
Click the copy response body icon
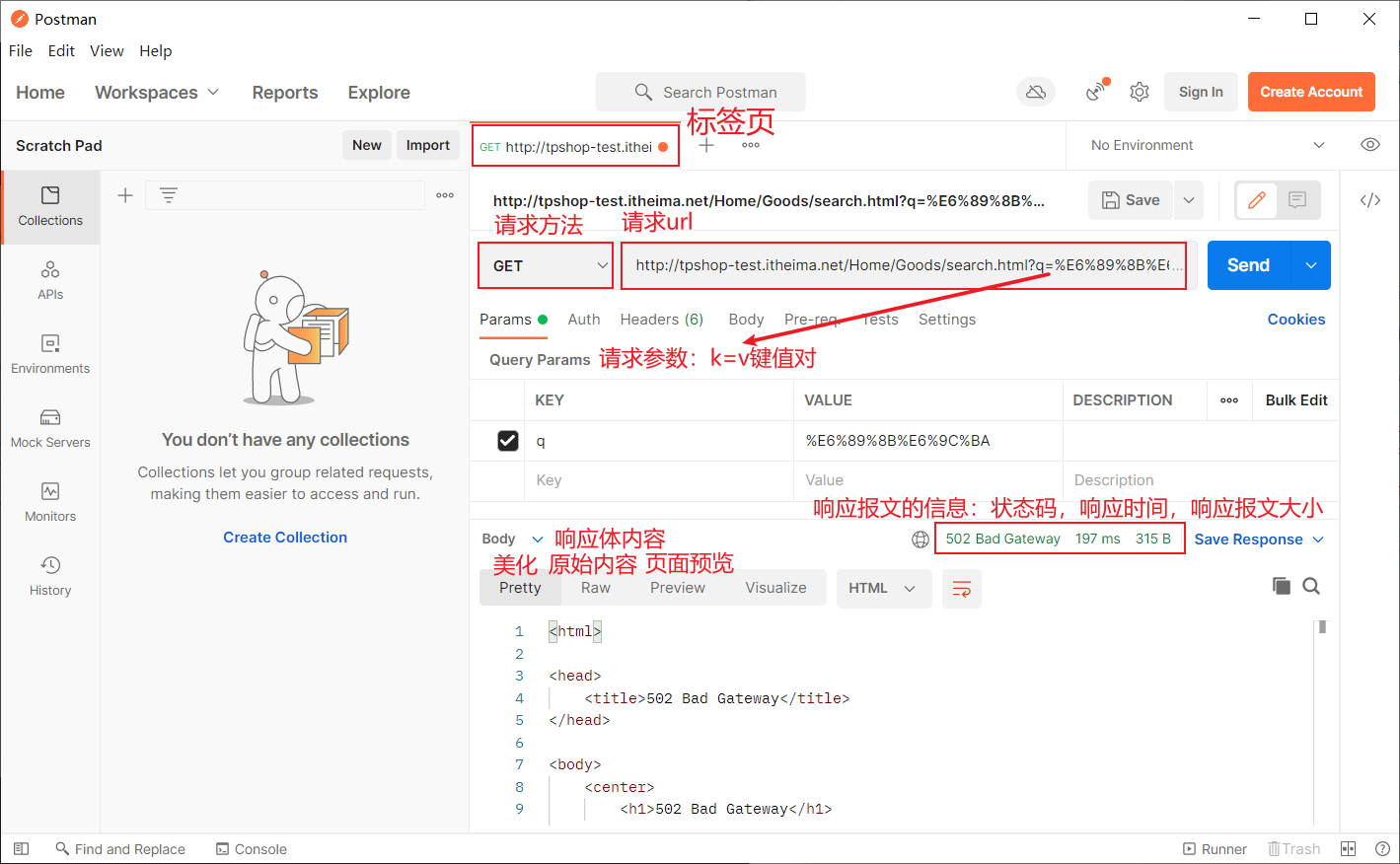(1281, 586)
